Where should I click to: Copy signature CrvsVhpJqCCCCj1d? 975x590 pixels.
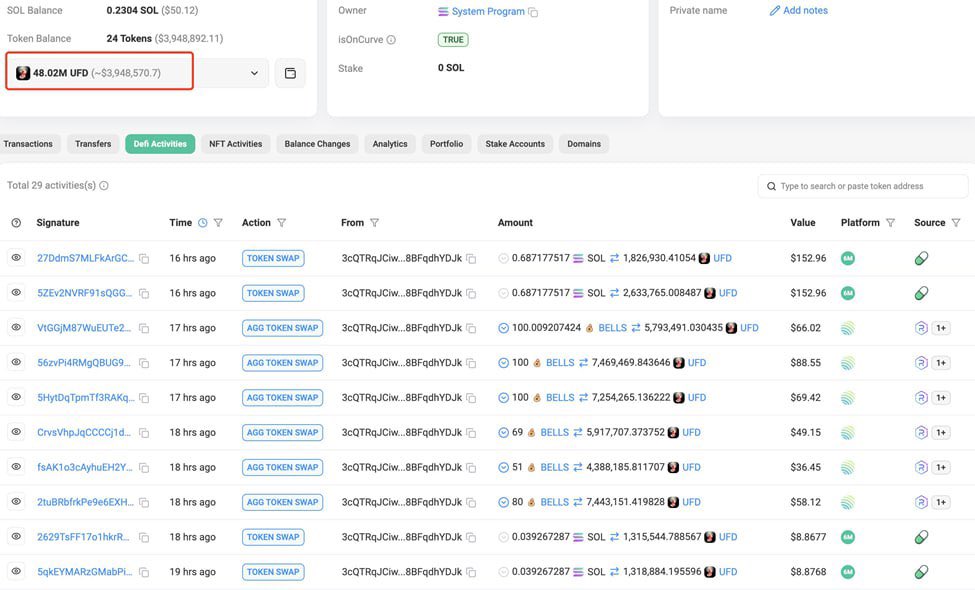[x=144, y=433]
